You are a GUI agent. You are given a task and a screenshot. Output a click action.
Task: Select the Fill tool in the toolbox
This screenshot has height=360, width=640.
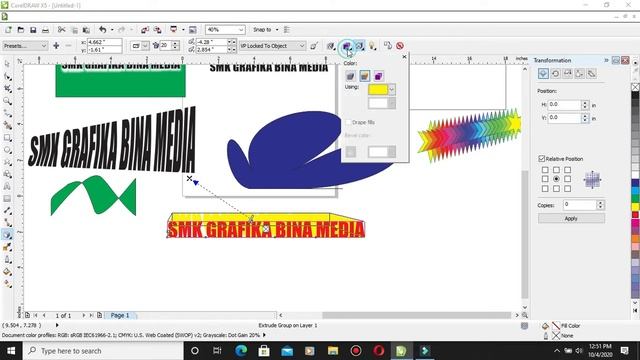pos(7,271)
